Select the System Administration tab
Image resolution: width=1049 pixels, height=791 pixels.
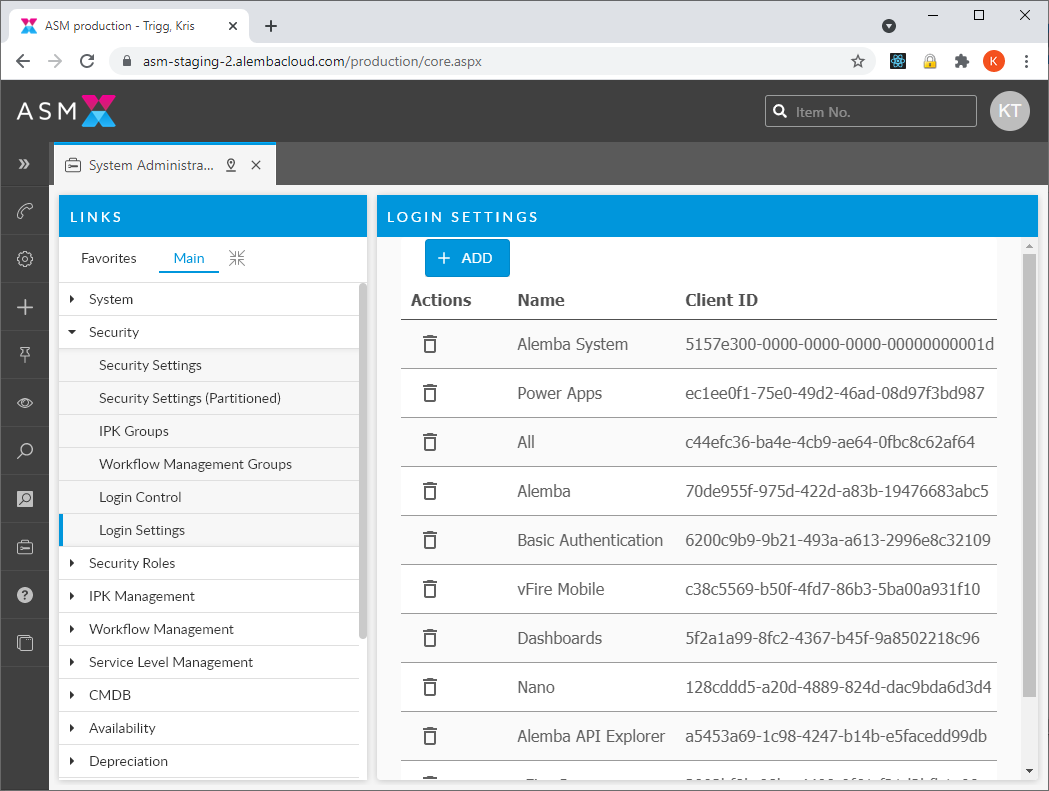(150, 165)
